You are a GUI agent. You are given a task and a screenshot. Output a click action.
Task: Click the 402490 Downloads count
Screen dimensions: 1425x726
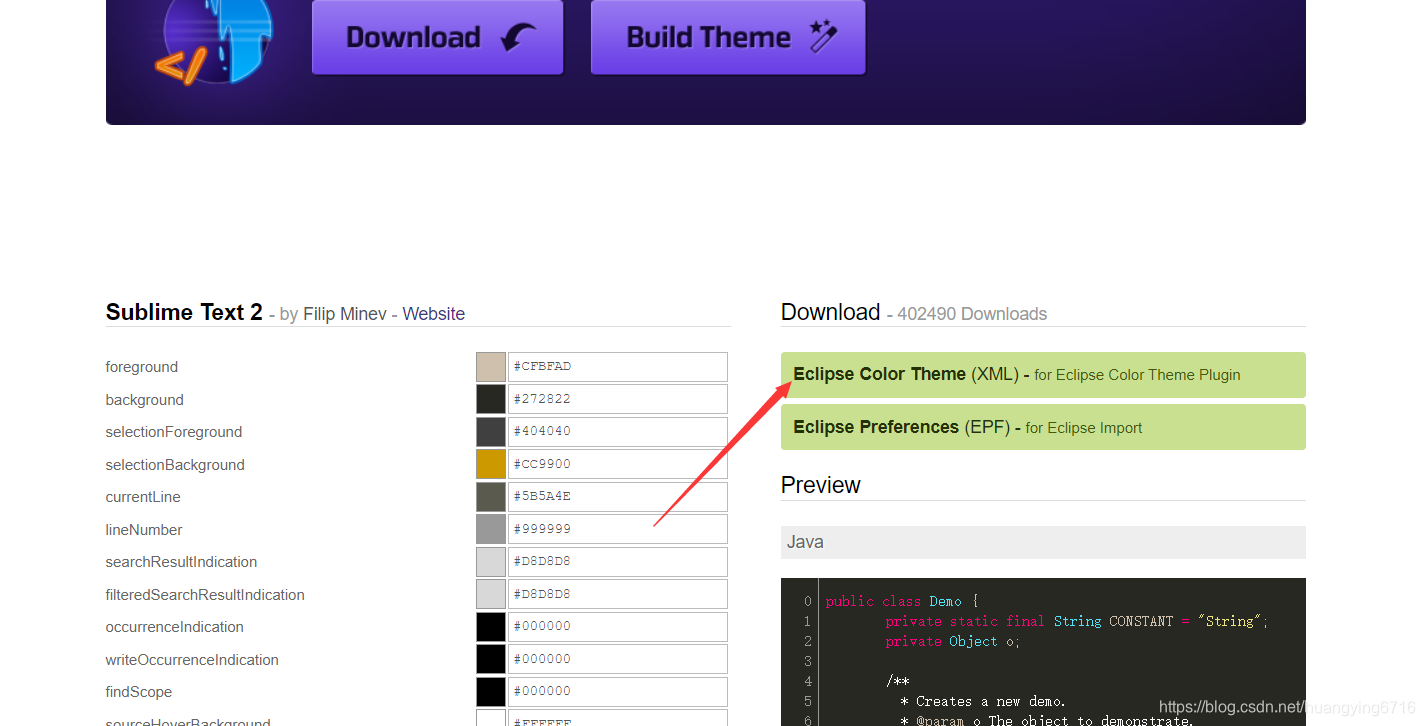point(972,314)
